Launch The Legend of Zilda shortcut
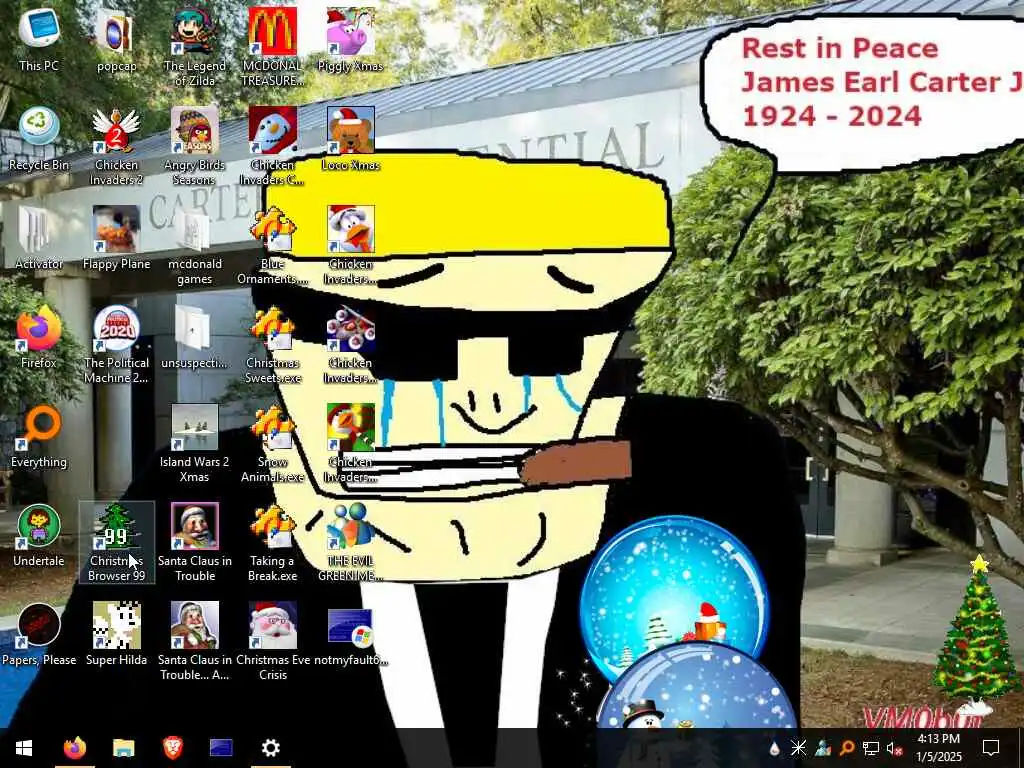The width and height of the screenshot is (1024, 768). click(x=195, y=48)
